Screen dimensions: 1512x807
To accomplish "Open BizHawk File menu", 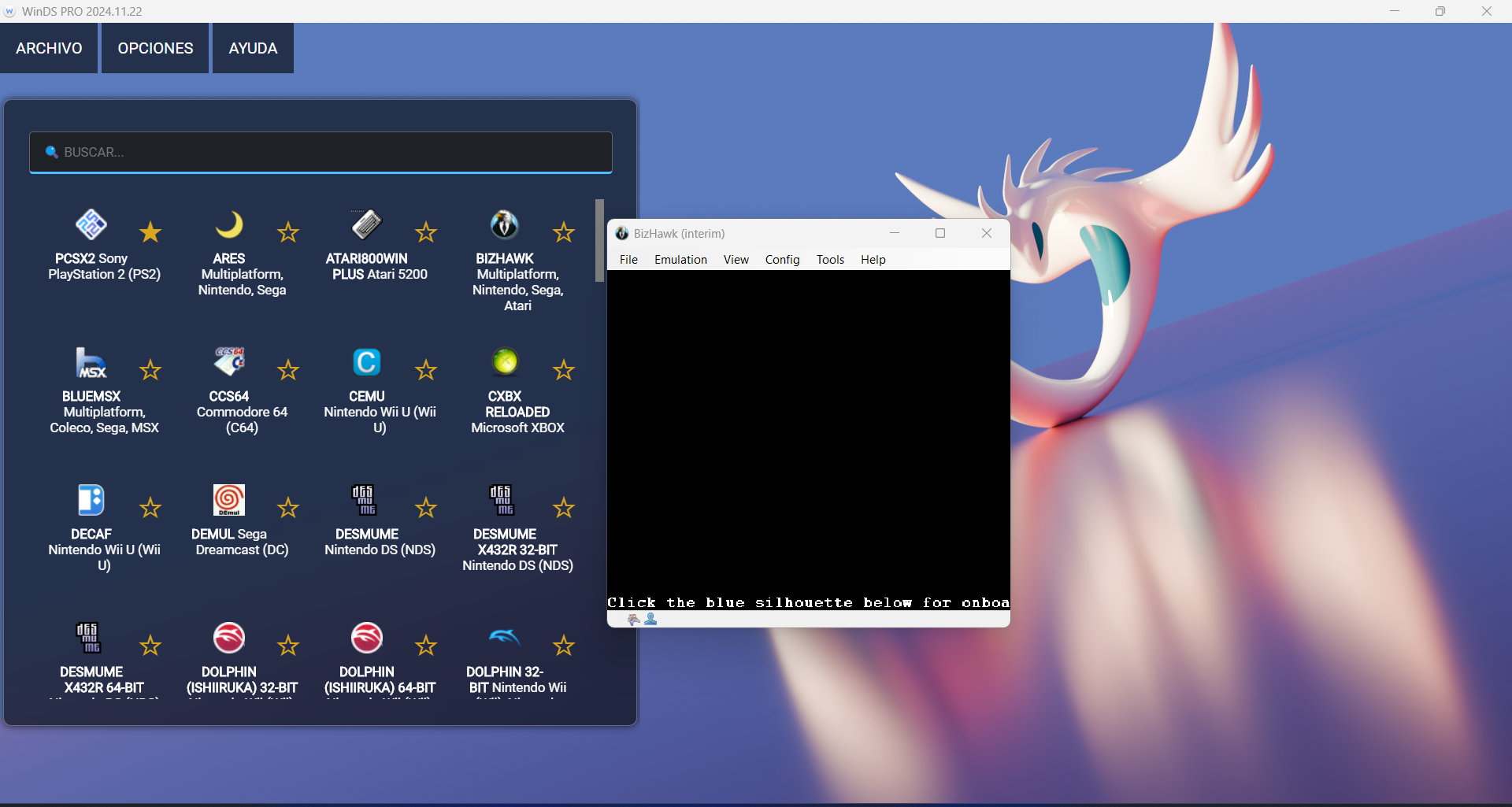I will coord(628,260).
